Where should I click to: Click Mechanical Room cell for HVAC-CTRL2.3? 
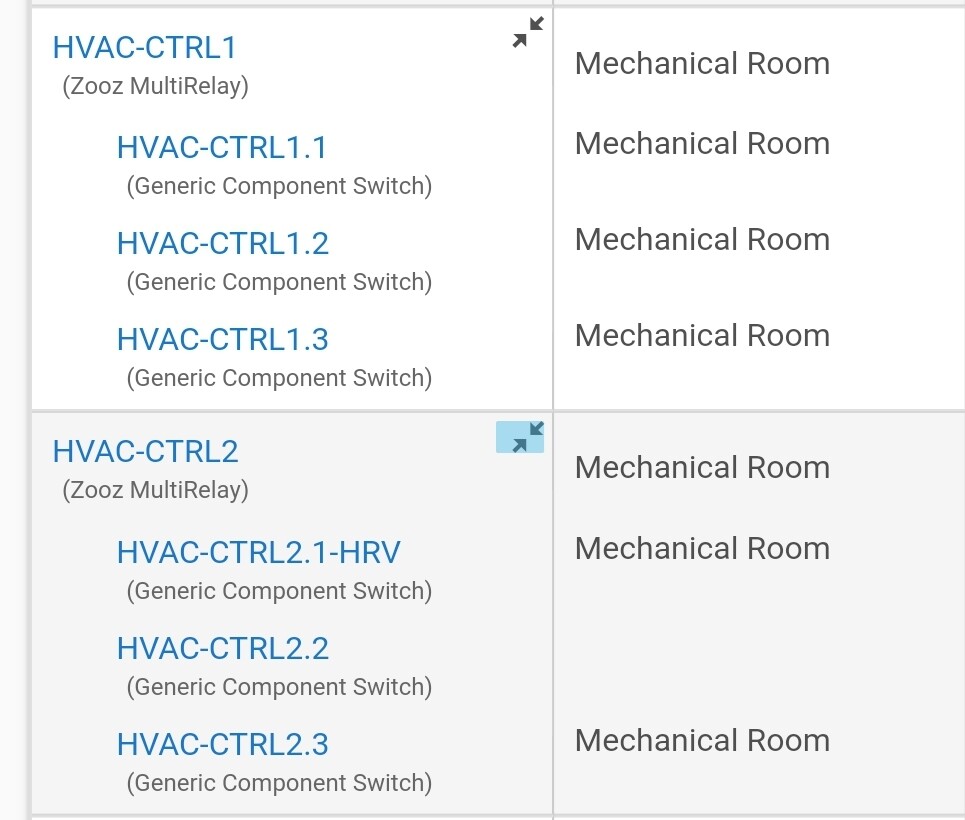[702, 741]
